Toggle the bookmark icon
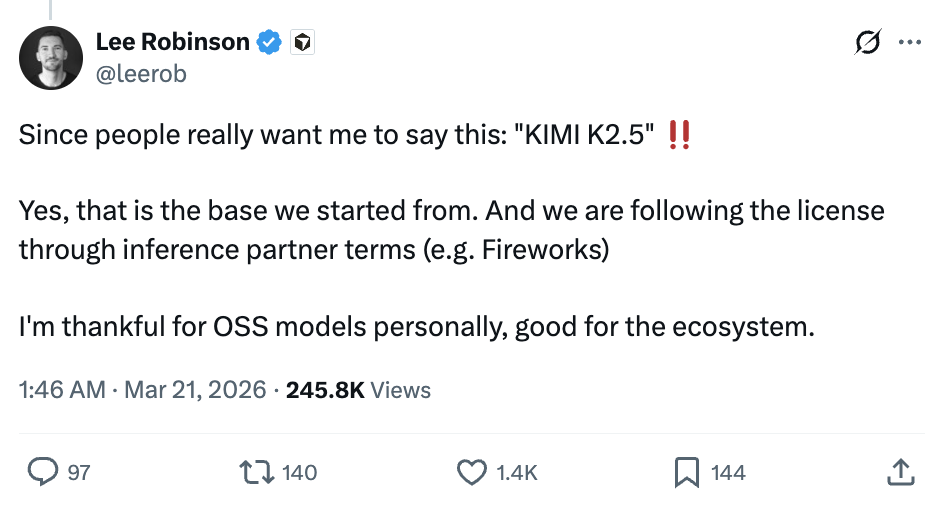The height and width of the screenshot is (506, 946). point(687,472)
